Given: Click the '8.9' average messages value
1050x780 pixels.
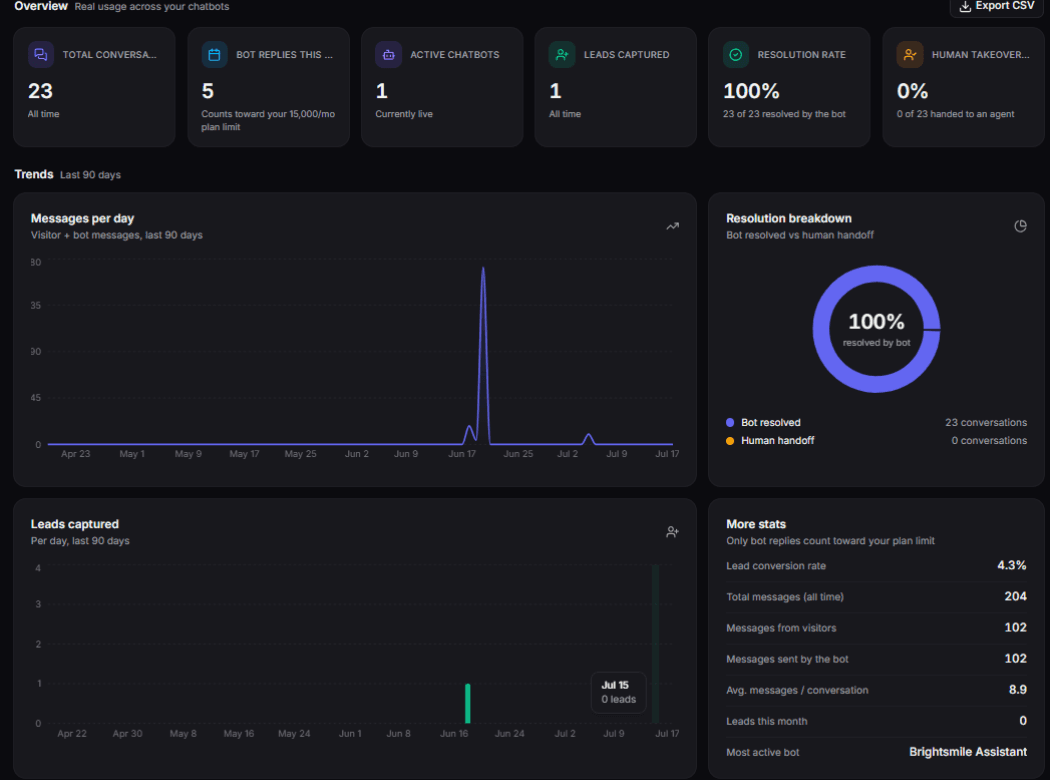Looking at the screenshot, I should [x=1018, y=690].
